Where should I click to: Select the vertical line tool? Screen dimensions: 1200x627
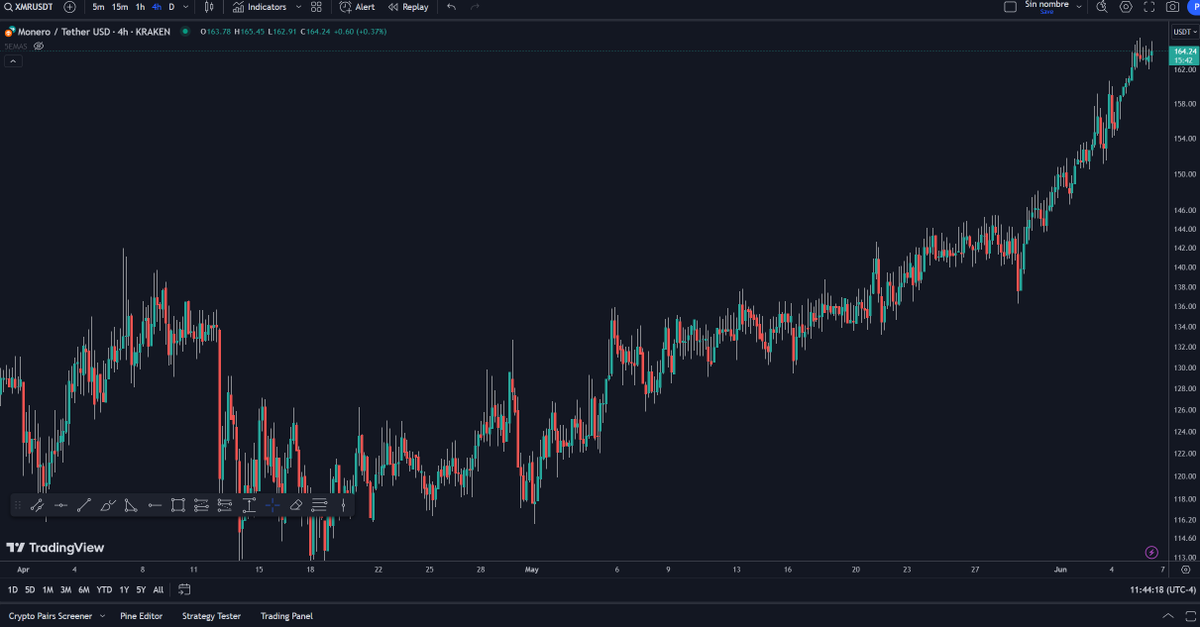[343, 505]
